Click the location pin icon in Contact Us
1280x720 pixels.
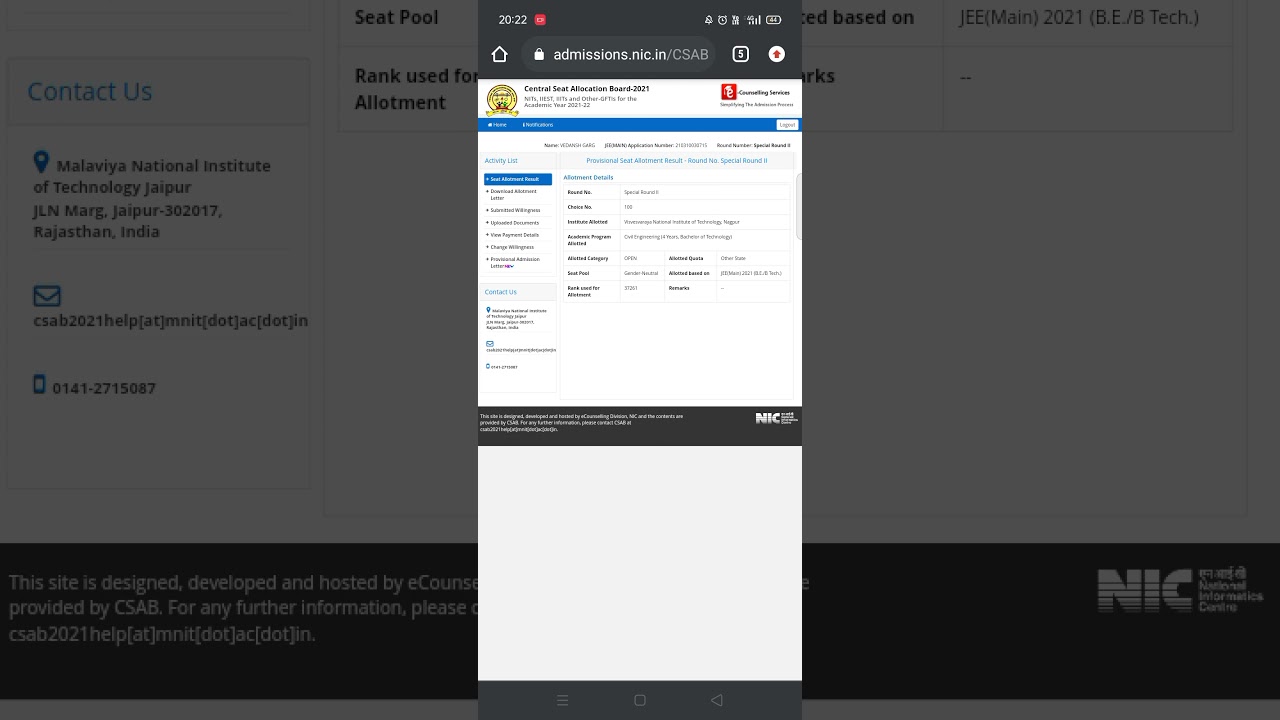point(488,310)
